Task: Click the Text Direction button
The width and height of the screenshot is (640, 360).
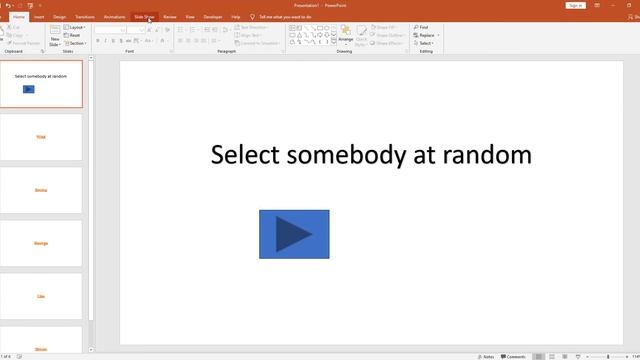Action: (x=251, y=27)
